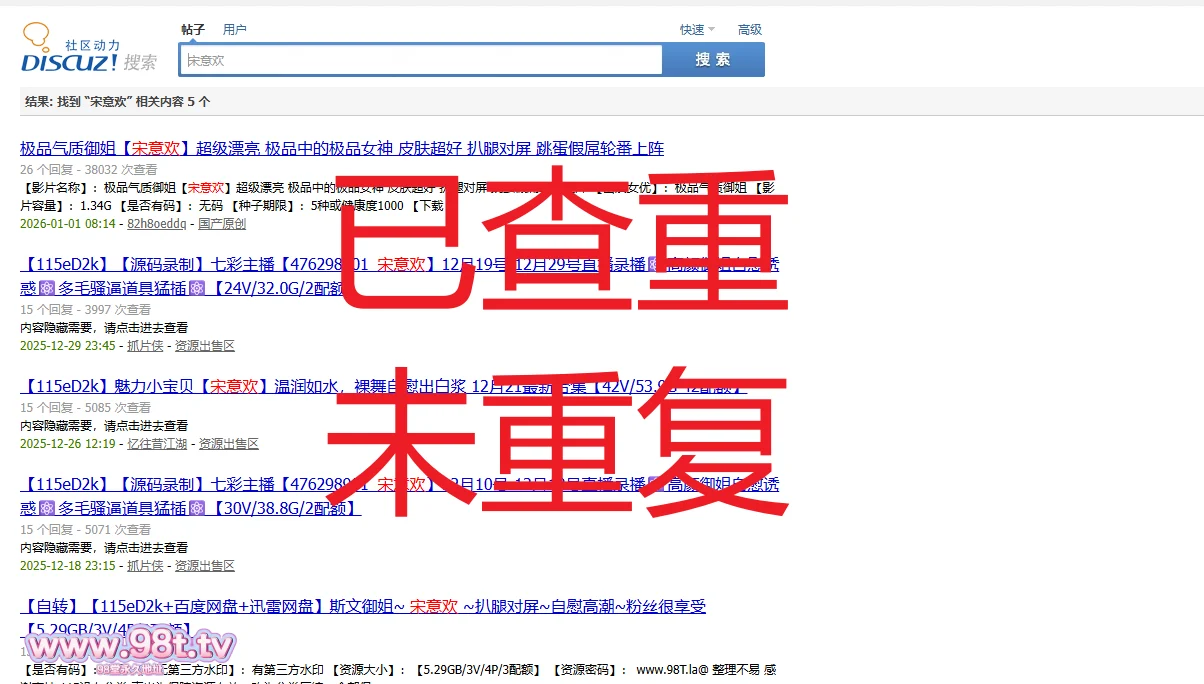Switch to the 用户 search tab
Viewport: 1204px width, 684px height.
tap(235, 30)
